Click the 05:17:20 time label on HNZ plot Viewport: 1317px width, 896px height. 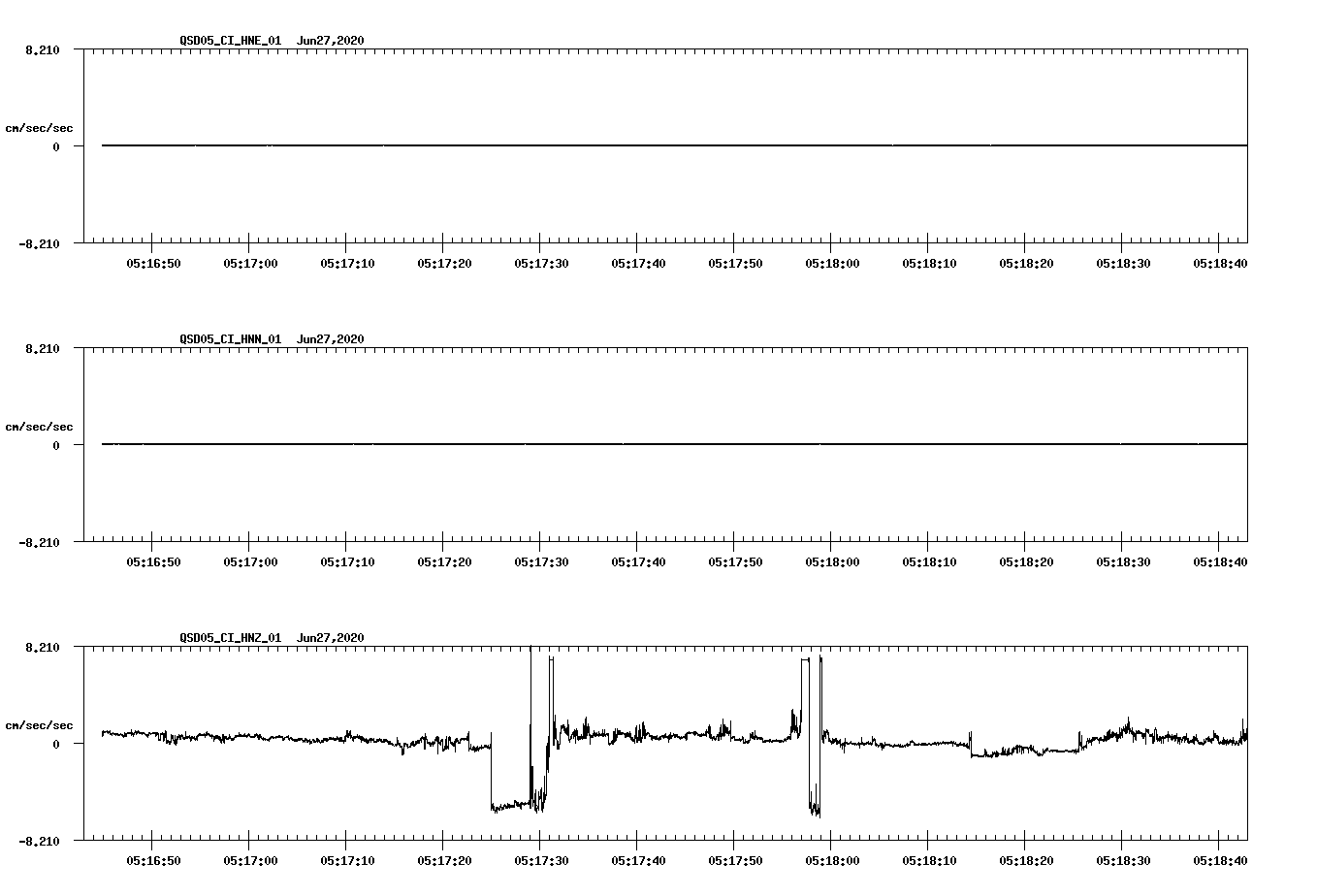(444, 861)
